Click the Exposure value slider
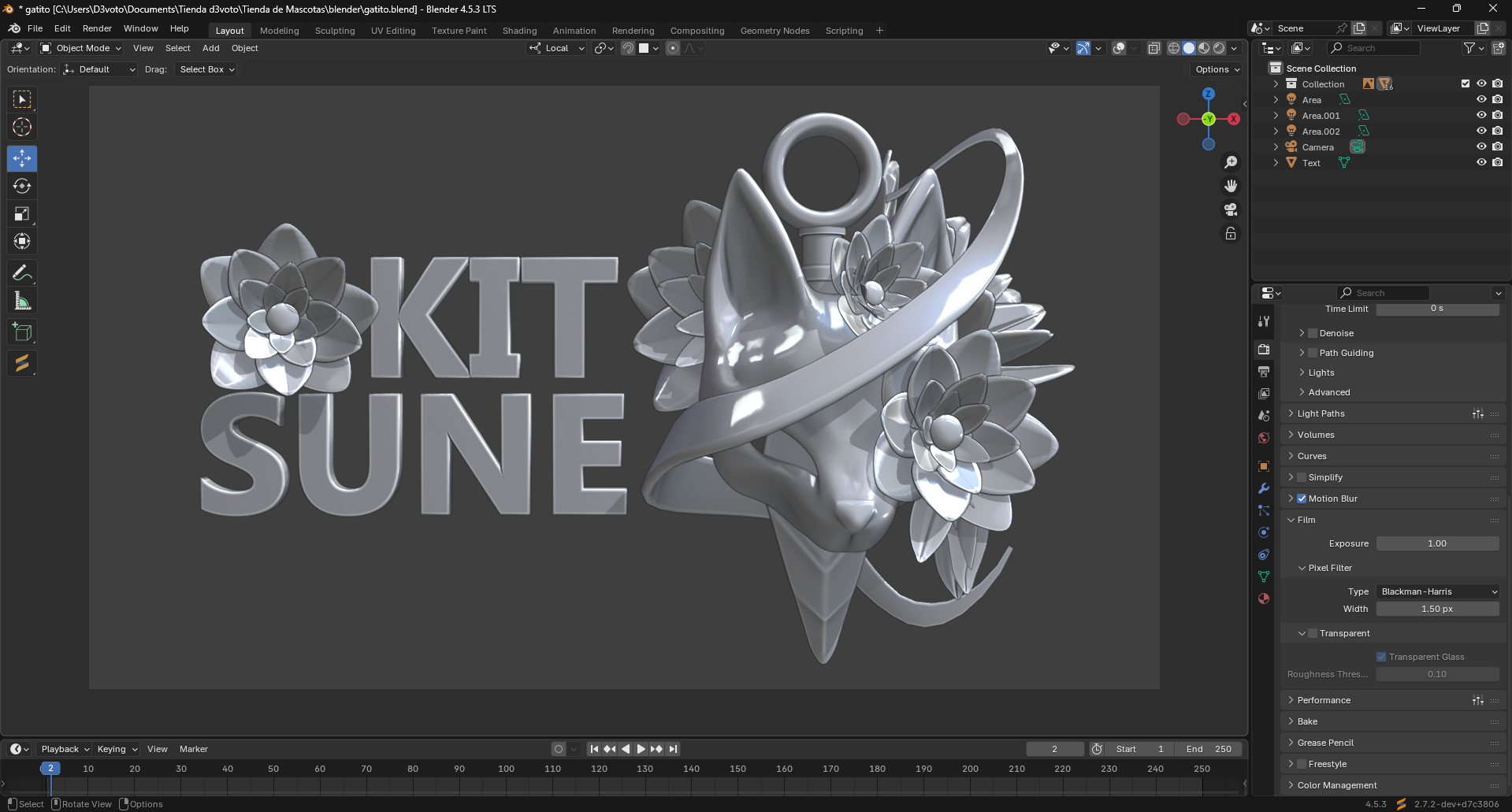The image size is (1512, 812). tap(1436, 543)
